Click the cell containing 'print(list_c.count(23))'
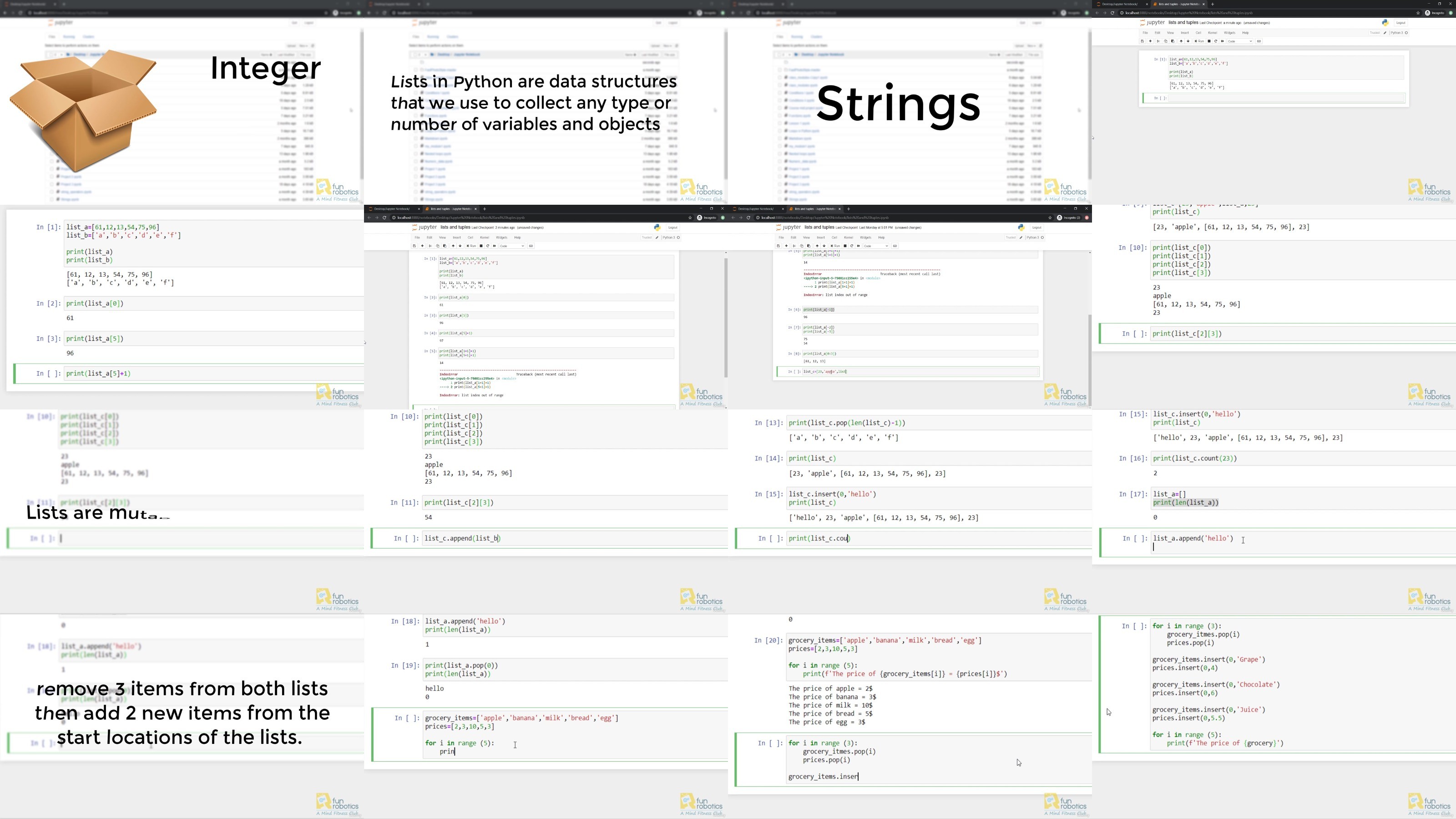 (x=1304, y=458)
